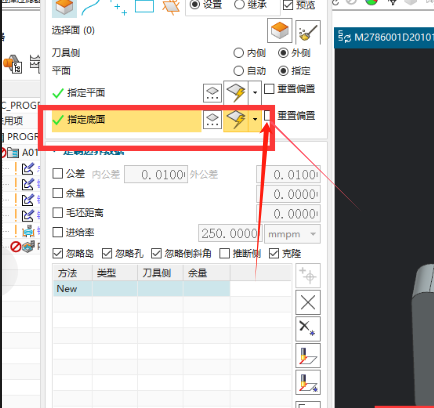Click the X delete button beside list
The height and width of the screenshot is (408, 434).
[308, 303]
